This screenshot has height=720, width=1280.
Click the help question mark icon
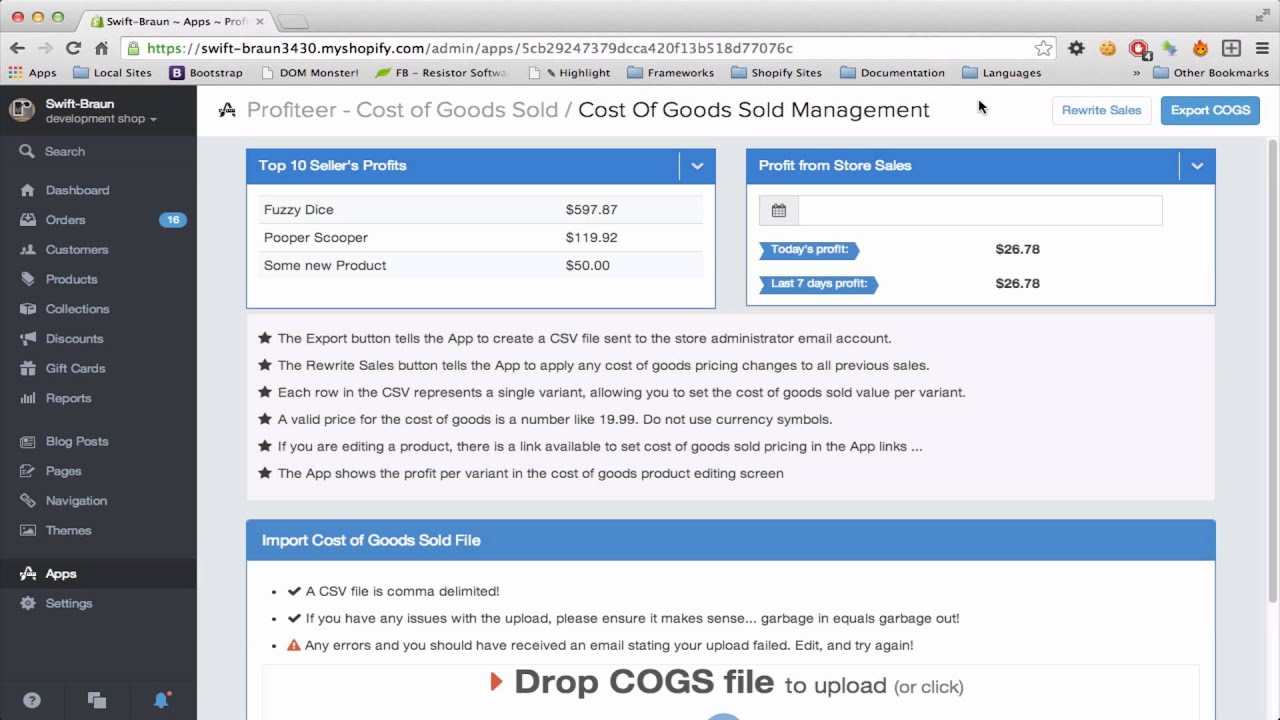tap(32, 700)
